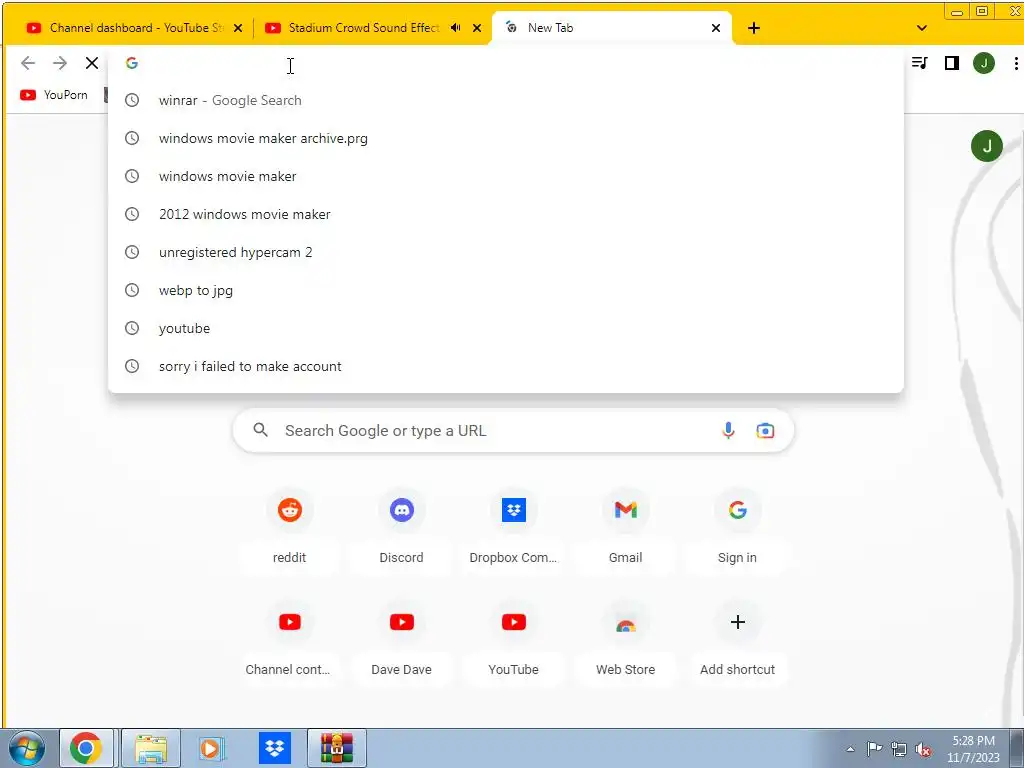The height and width of the screenshot is (768, 1024).
Task: Open the tab search dropdown arrow
Action: (x=921, y=28)
